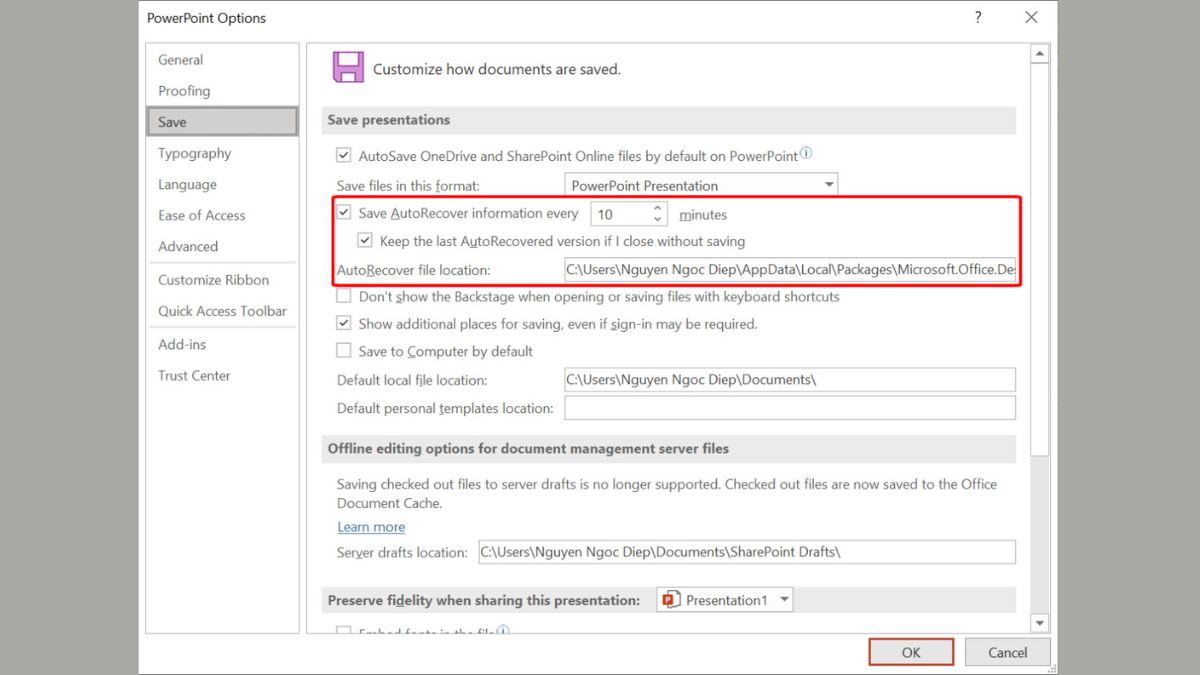Image resolution: width=1200 pixels, height=675 pixels.
Task: Click the Server drafts location field
Action: coord(747,552)
